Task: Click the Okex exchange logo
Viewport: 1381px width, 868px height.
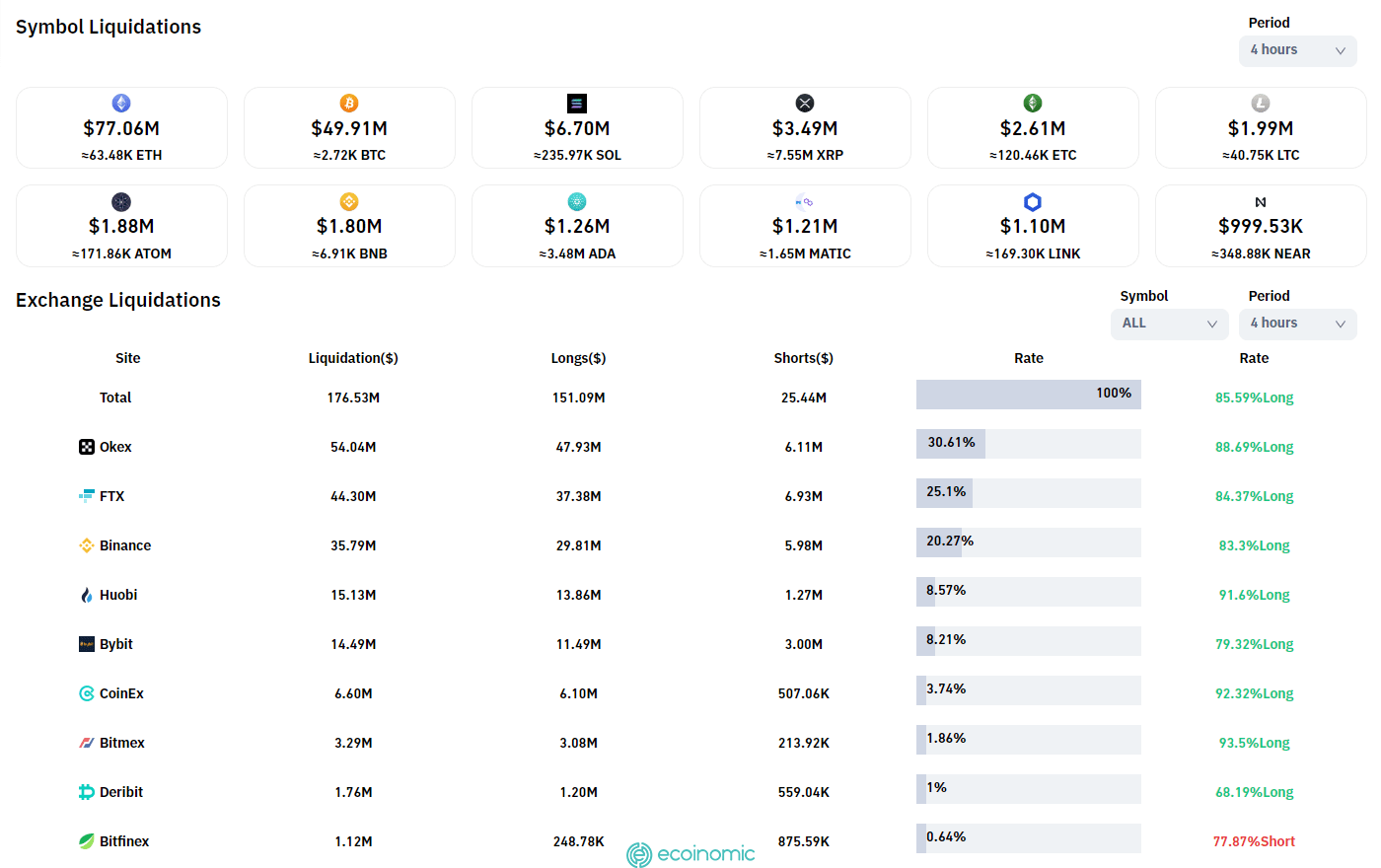Action: click(x=87, y=447)
